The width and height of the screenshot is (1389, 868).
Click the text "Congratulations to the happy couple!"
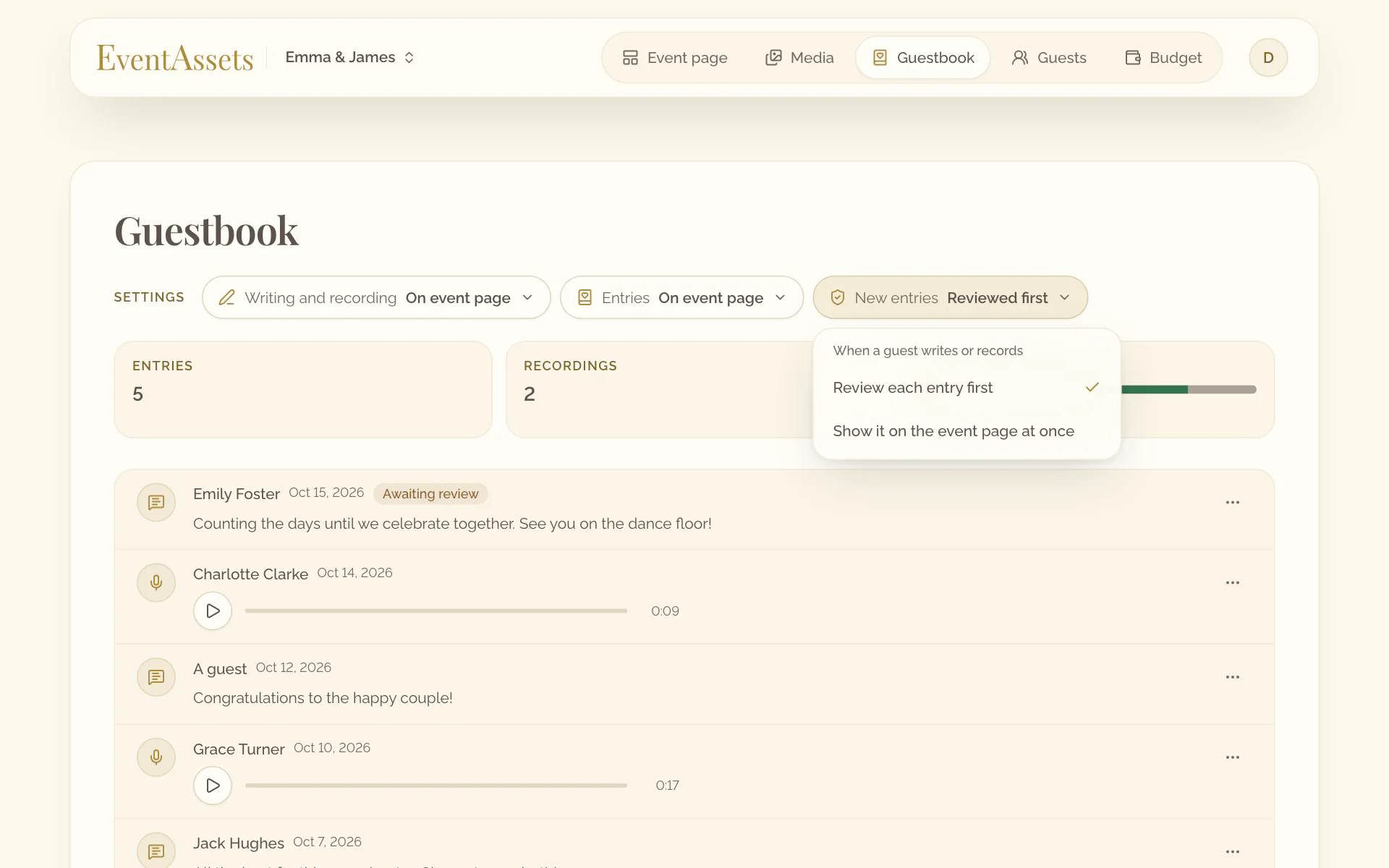coord(323,698)
